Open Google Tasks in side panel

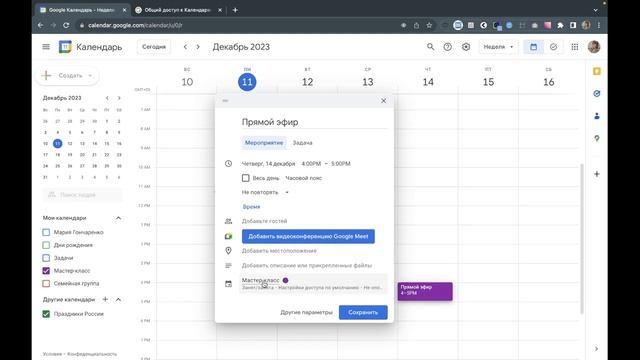coord(597,94)
